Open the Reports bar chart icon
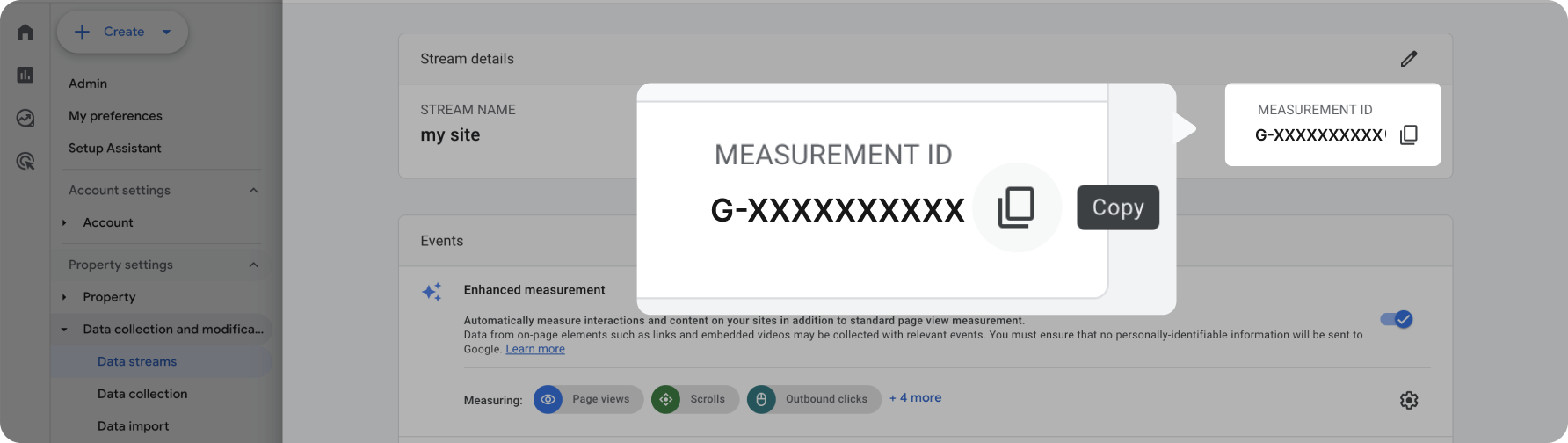The image size is (1568, 443). [x=25, y=75]
